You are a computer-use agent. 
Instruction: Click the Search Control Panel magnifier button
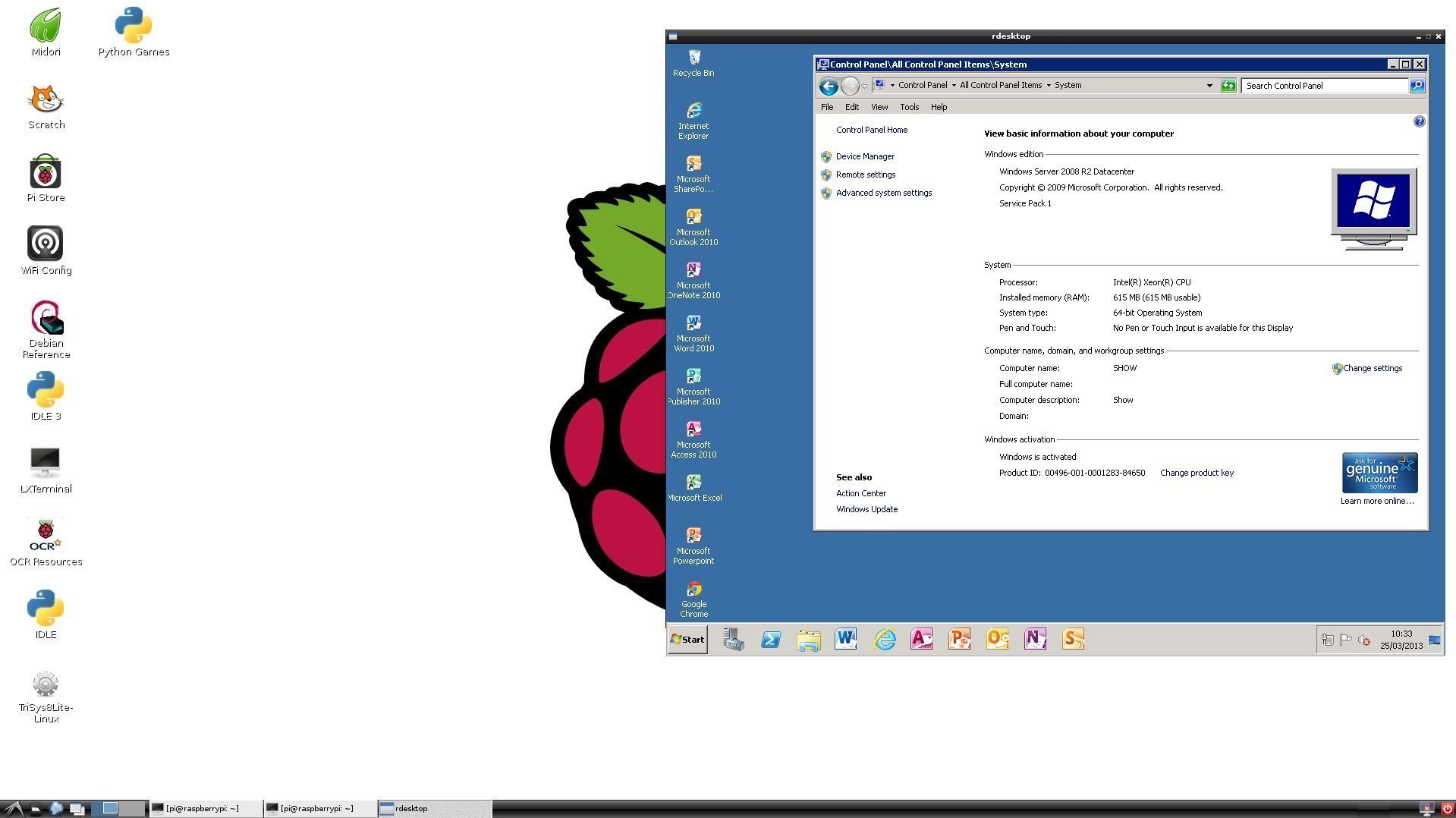[x=1417, y=86]
